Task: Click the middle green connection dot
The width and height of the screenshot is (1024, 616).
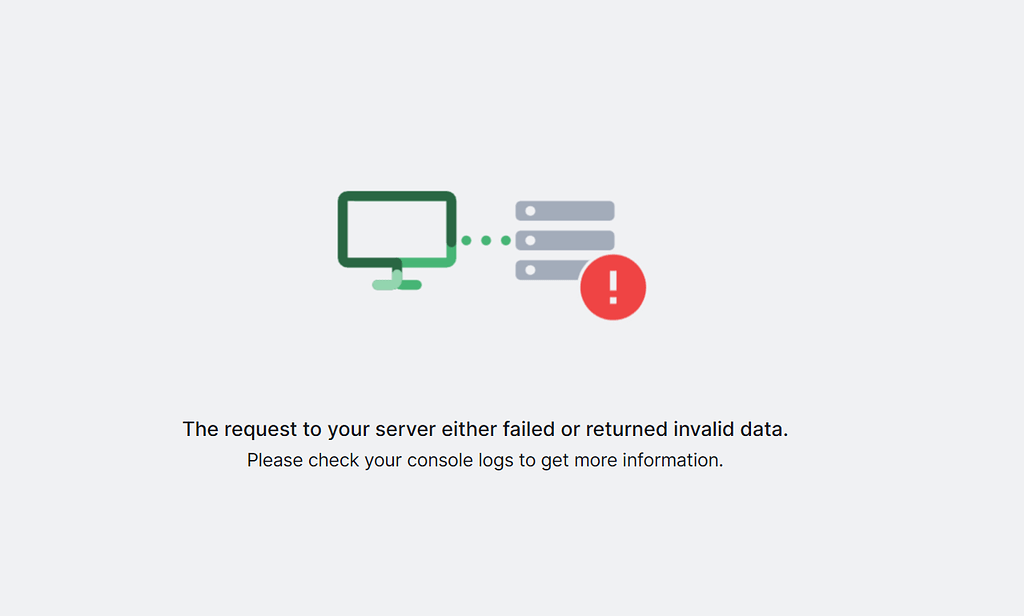Action: (486, 241)
